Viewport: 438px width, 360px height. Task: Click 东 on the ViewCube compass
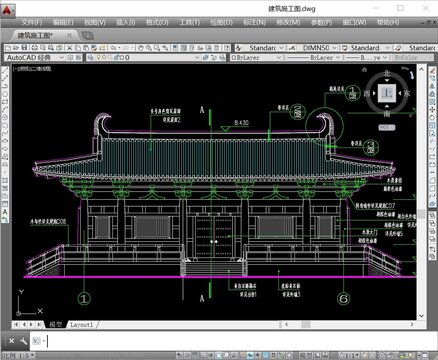(x=406, y=93)
